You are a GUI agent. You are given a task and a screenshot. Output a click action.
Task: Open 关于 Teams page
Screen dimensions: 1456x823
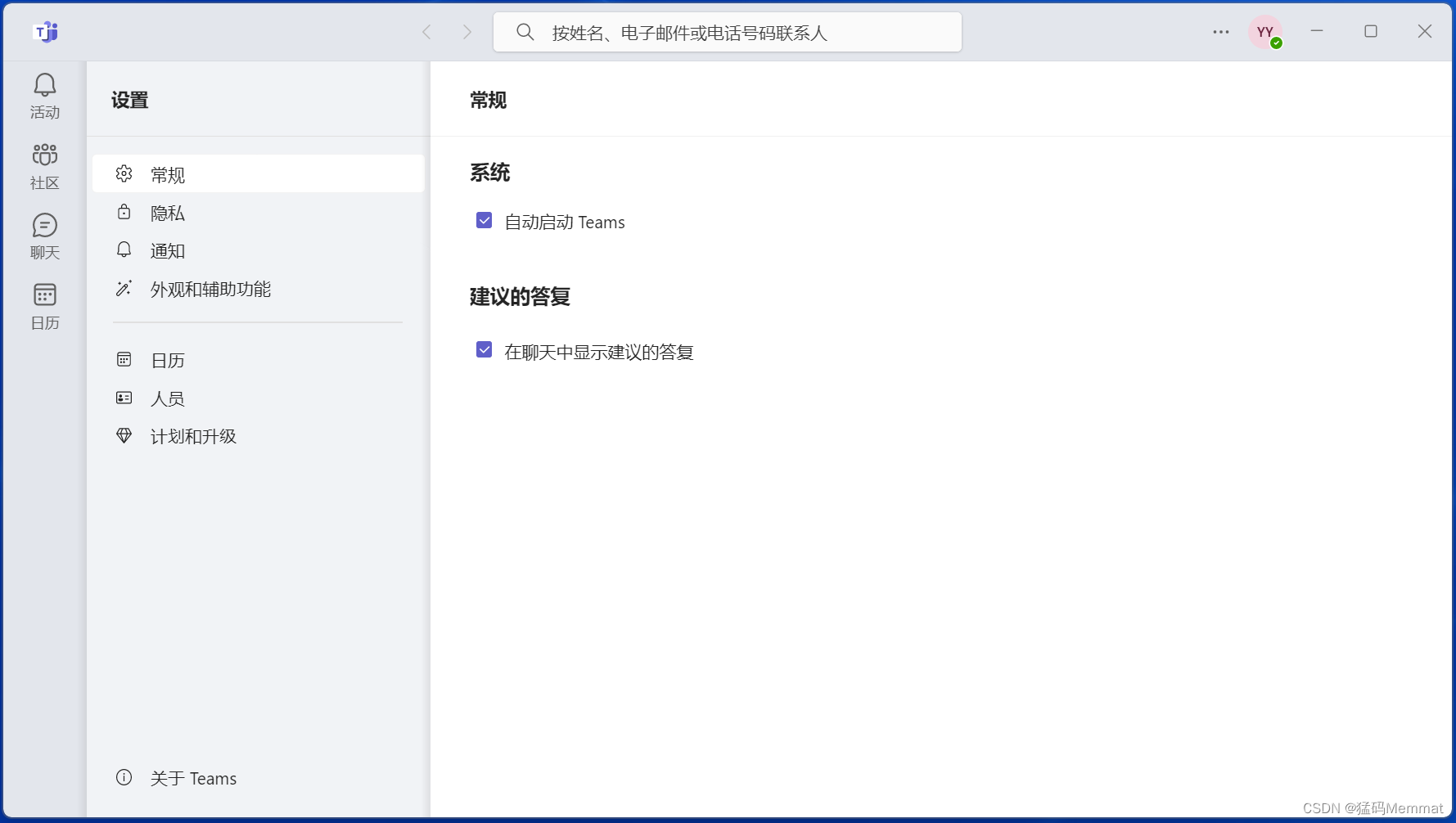point(259,777)
